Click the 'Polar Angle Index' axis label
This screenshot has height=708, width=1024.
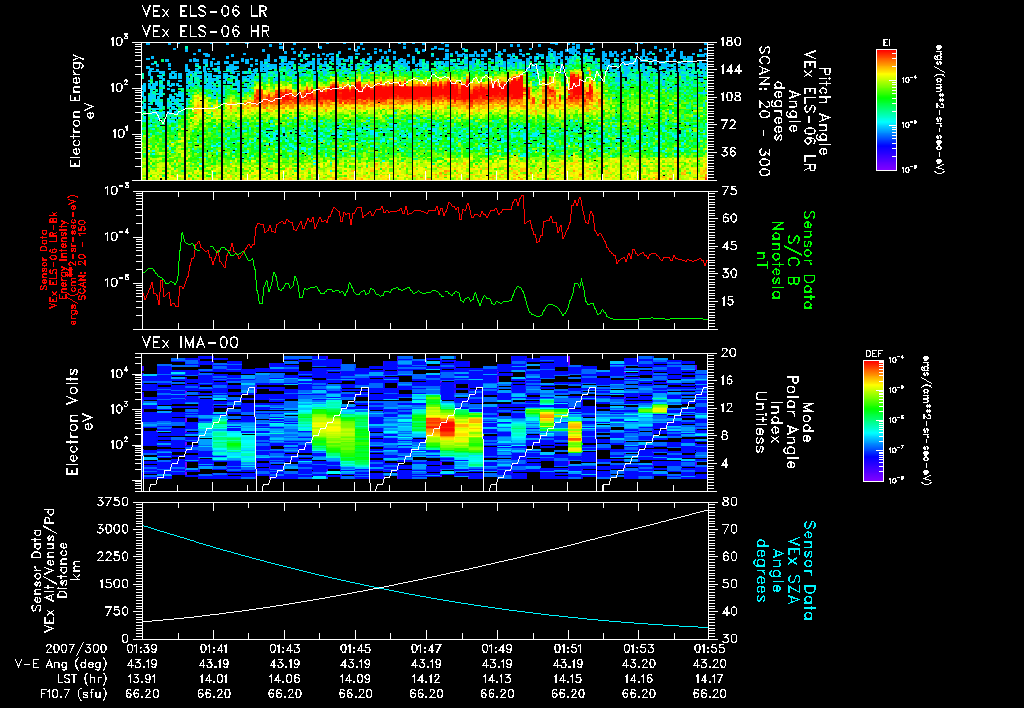782,421
